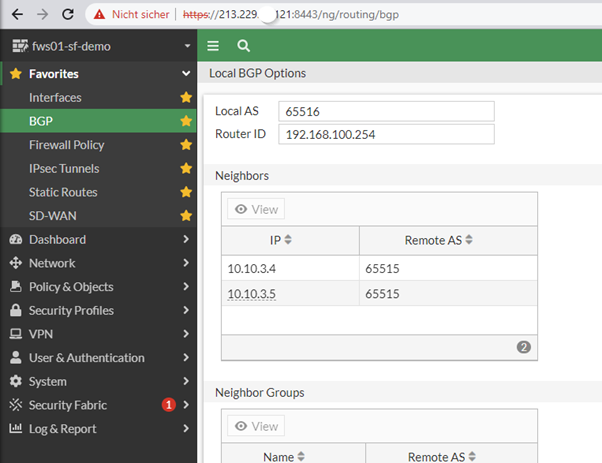Image resolution: width=602 pixels, height=463 pixels.
Task: Click the Neighbor Groups section heading
Action: click(x=260, y=393)
